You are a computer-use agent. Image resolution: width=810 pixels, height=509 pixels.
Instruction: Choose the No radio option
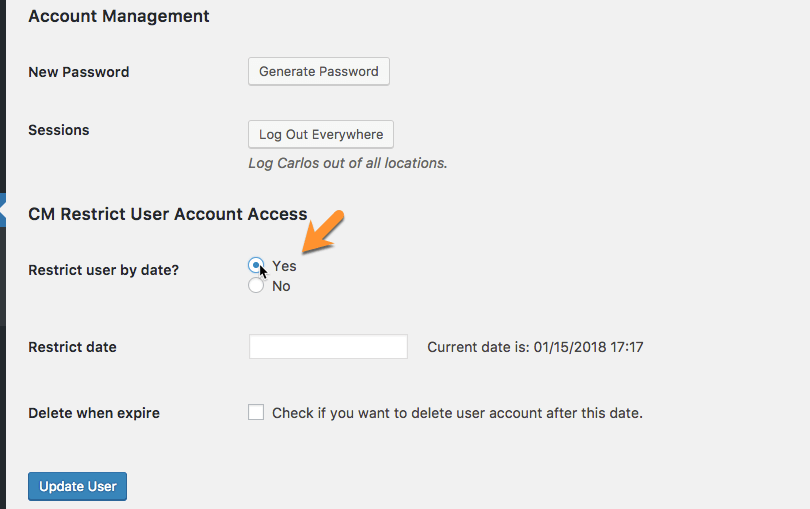(256, 286)
